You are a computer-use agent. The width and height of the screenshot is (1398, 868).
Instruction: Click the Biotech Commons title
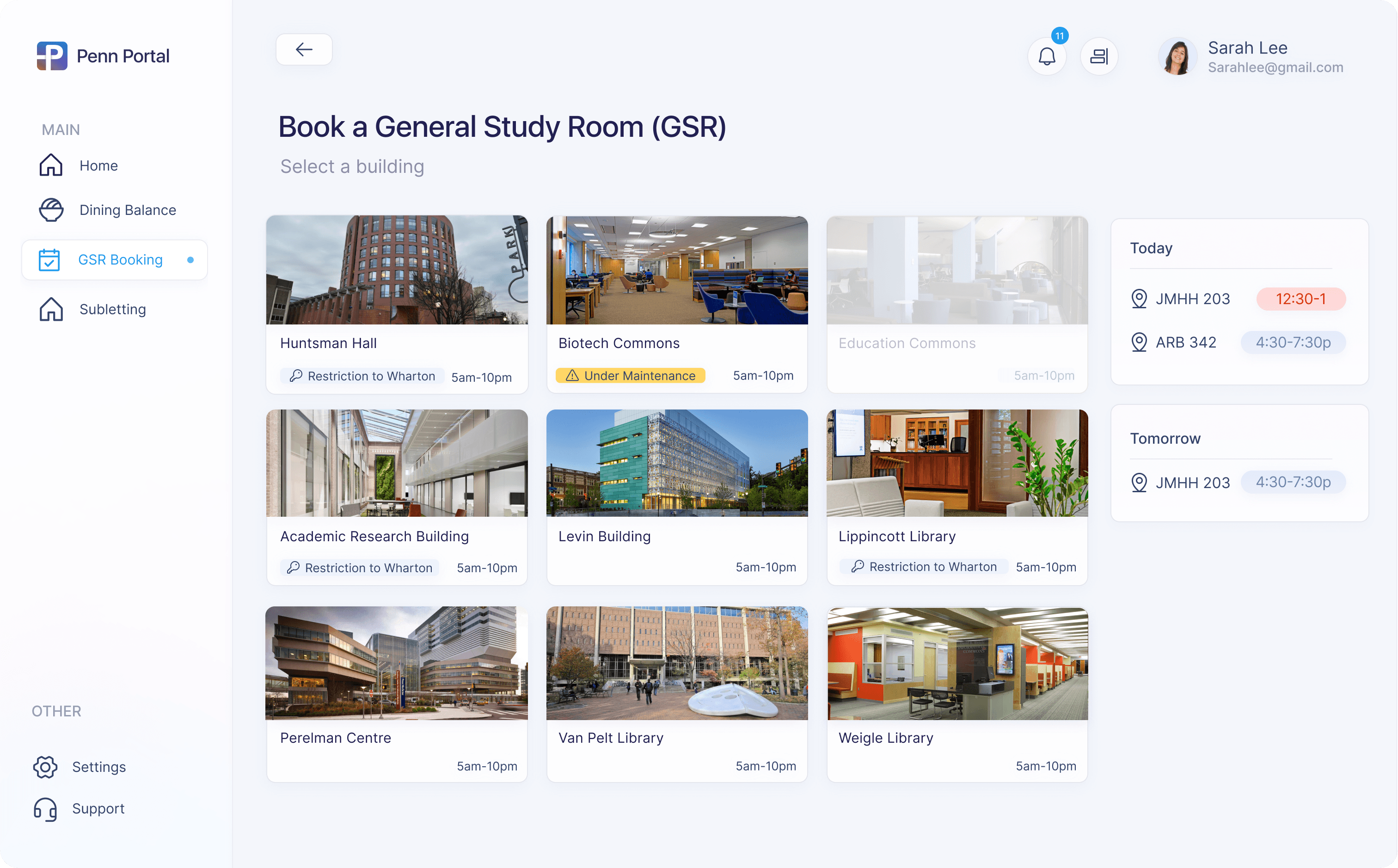[x=619, y=343]
